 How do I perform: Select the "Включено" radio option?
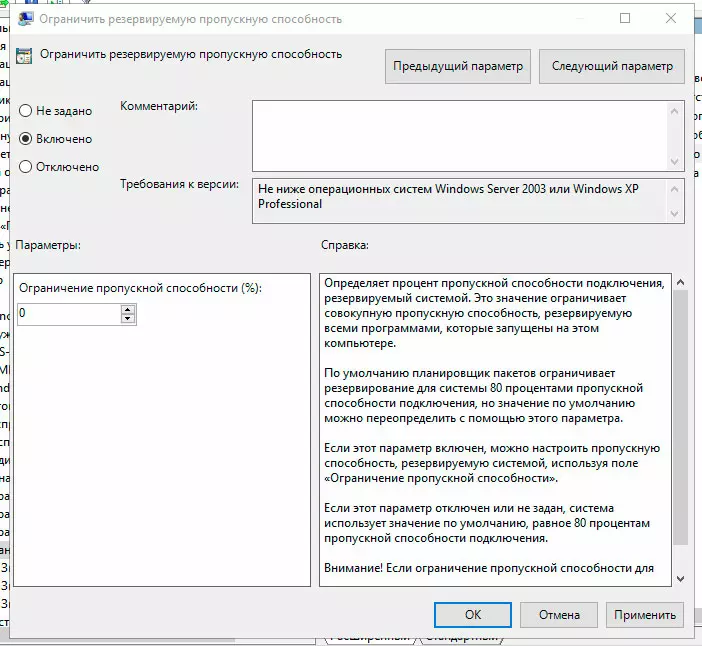26,139
